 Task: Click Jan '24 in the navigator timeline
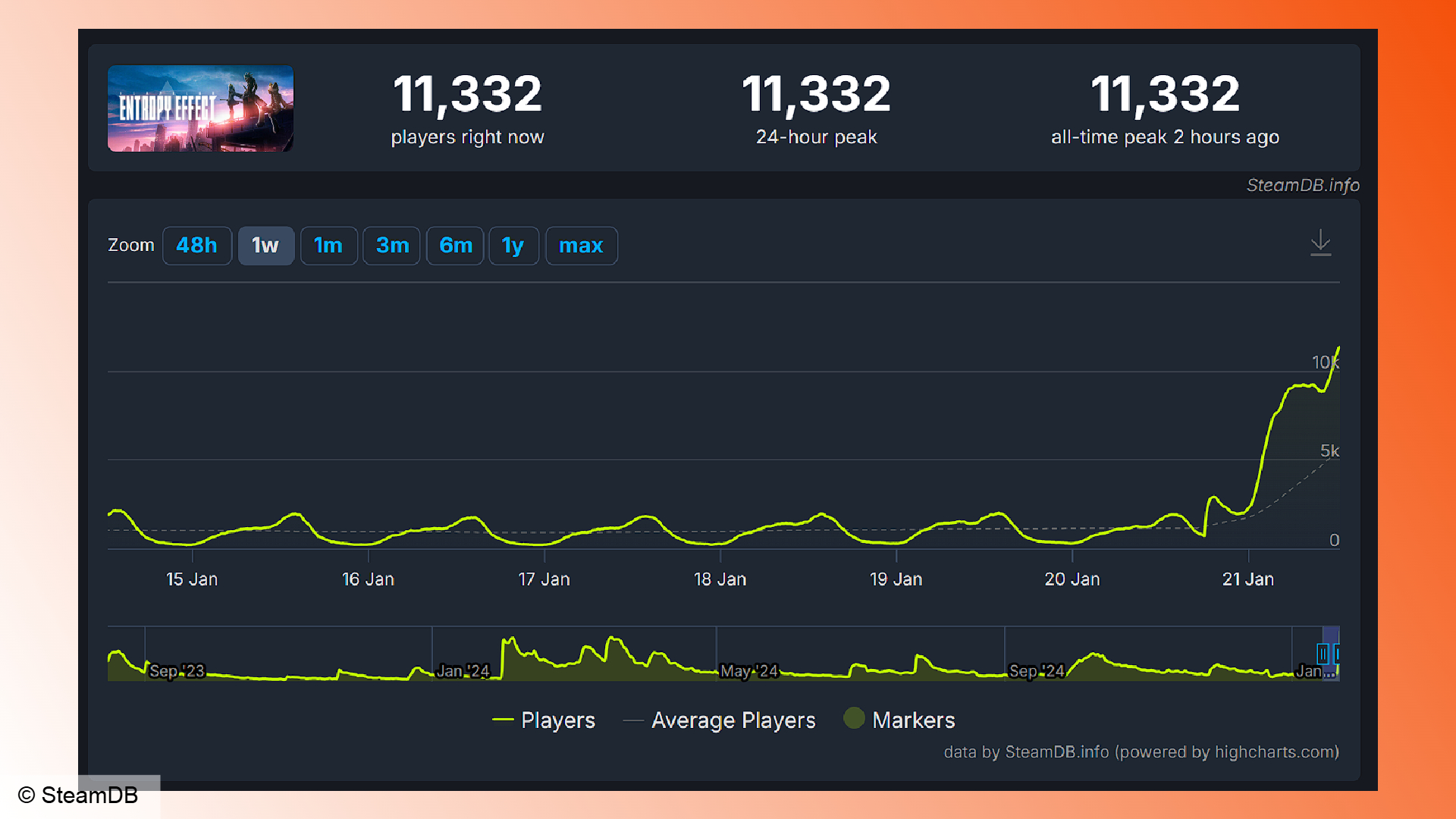pos(463,671)
